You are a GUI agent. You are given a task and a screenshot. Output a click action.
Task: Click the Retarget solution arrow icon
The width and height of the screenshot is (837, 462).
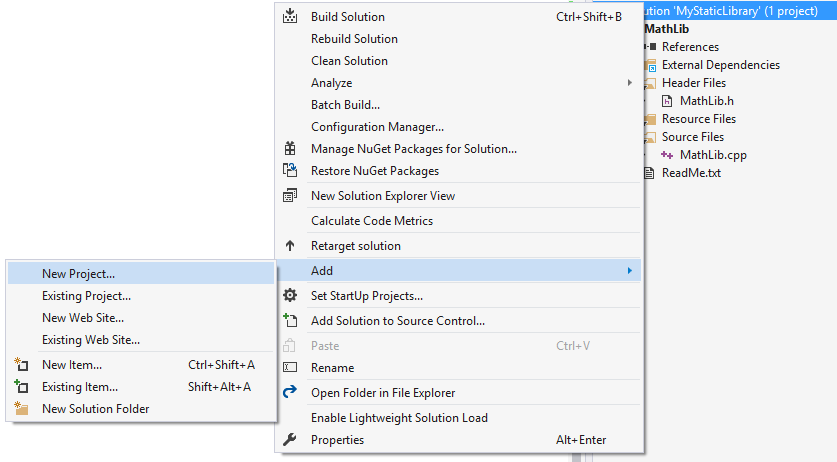pyautogui.click(x=290, y=246)
